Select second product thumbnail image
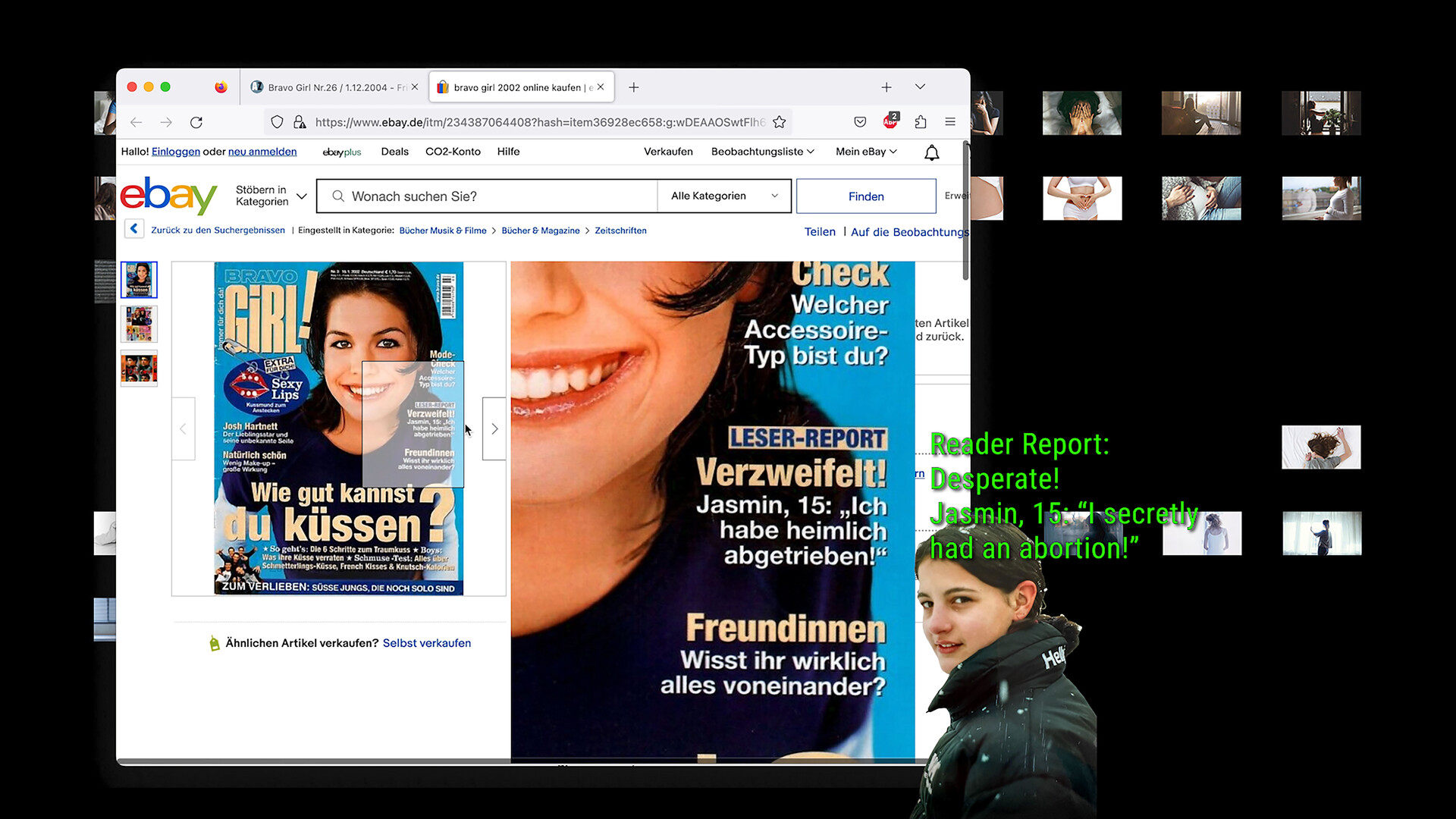The height and width of the screenshot is (819, 1456). click(x=139, y=324)
